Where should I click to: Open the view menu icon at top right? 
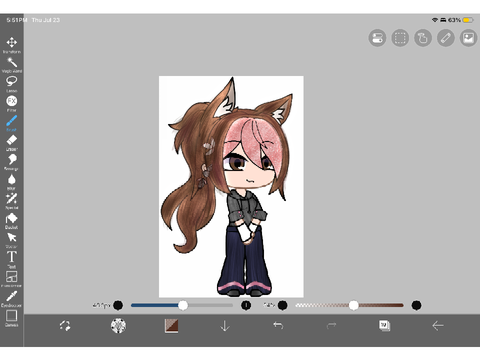coord(377,38)
